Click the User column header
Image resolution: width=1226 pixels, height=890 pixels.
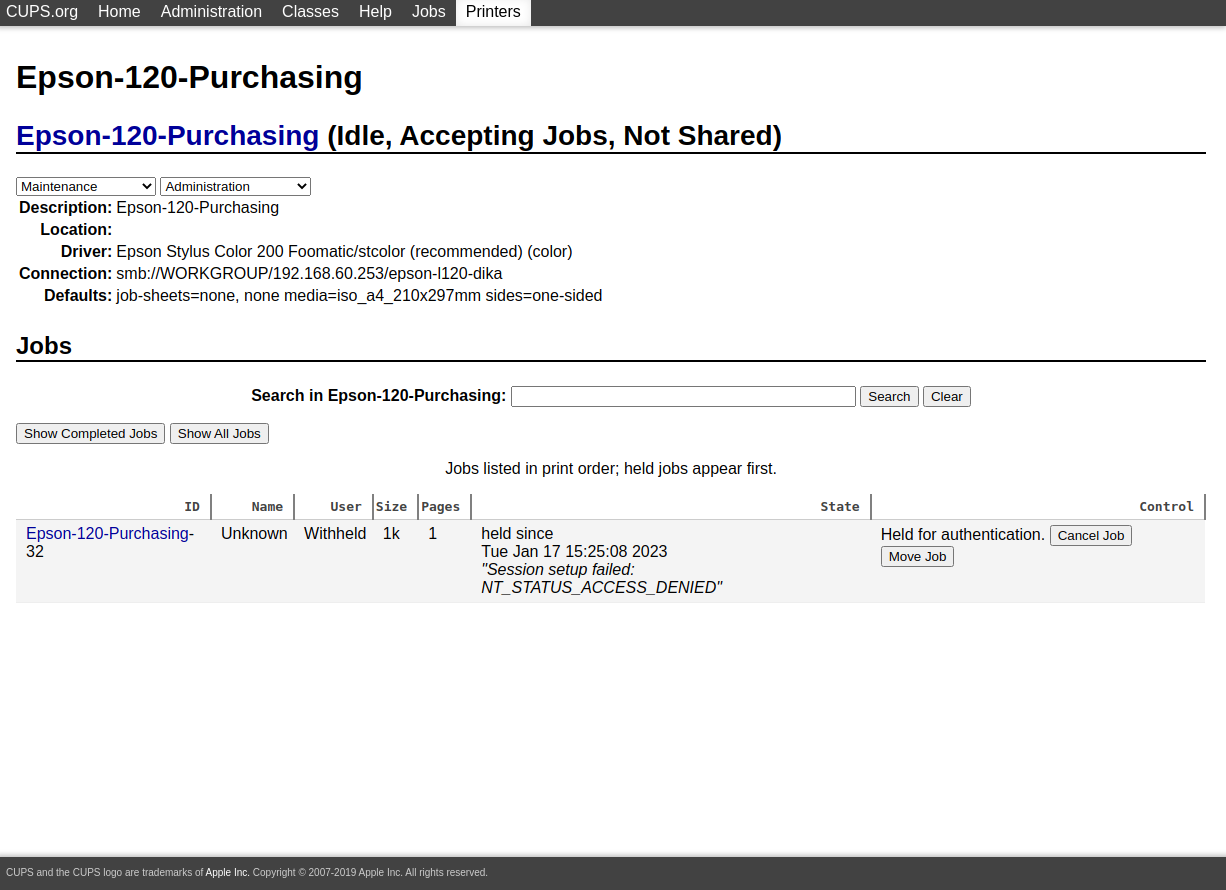point(346,506)
